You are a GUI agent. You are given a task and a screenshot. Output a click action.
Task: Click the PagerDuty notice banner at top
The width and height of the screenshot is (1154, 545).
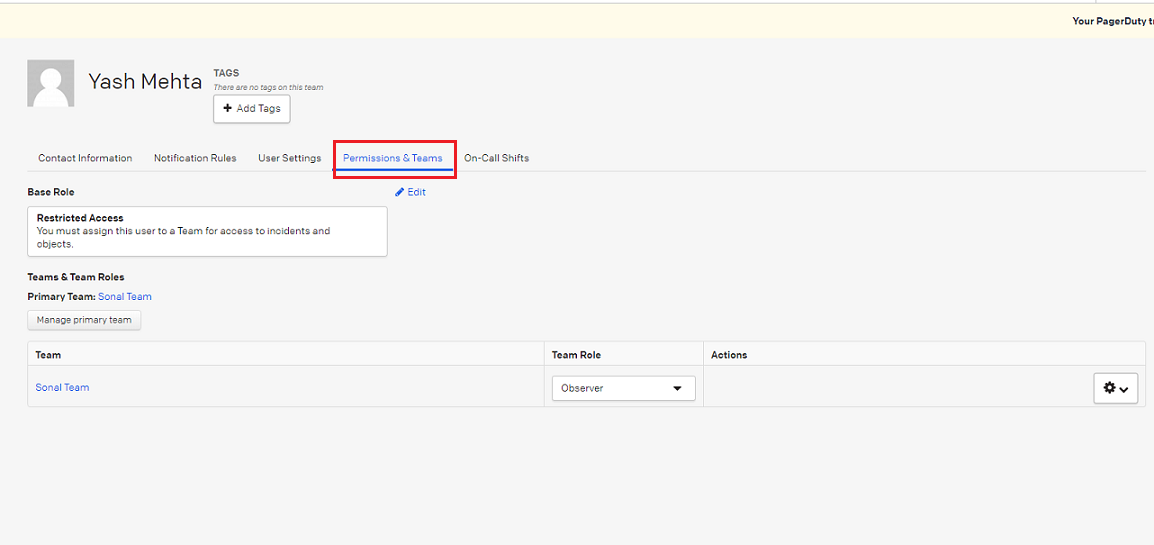[x=1112, y=21]
